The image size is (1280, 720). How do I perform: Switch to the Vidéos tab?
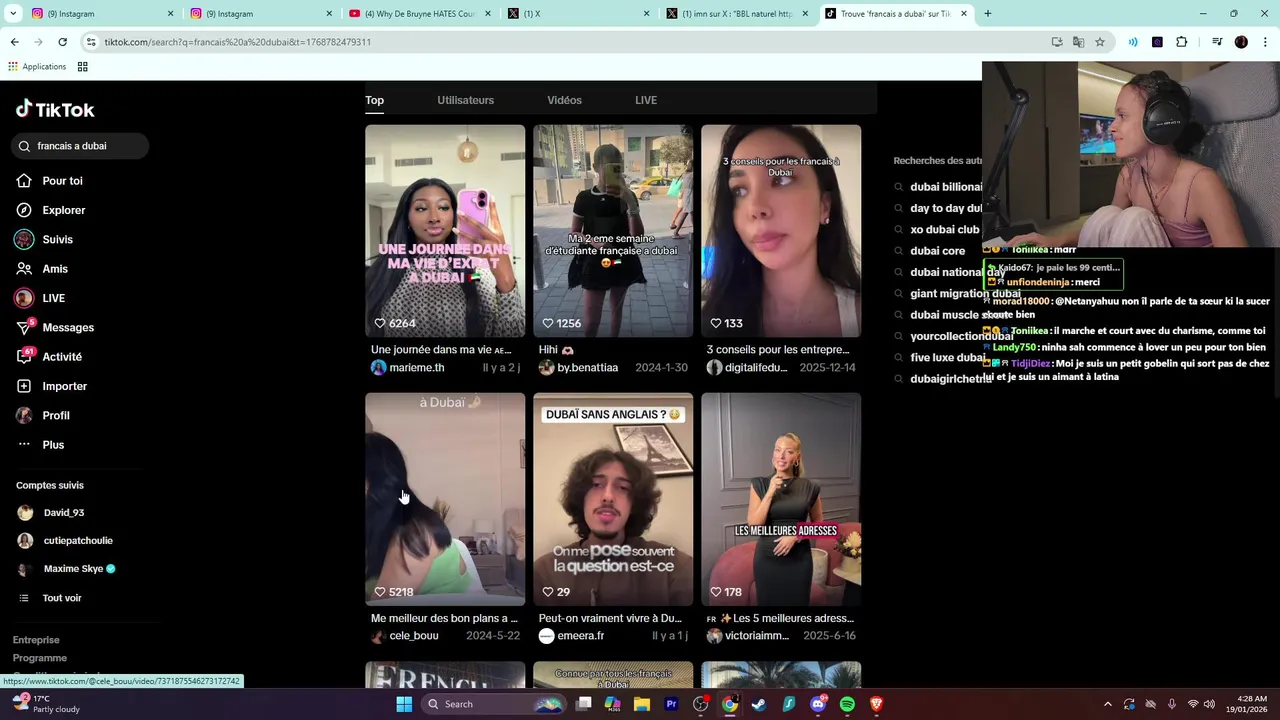[x=564, y=100]
